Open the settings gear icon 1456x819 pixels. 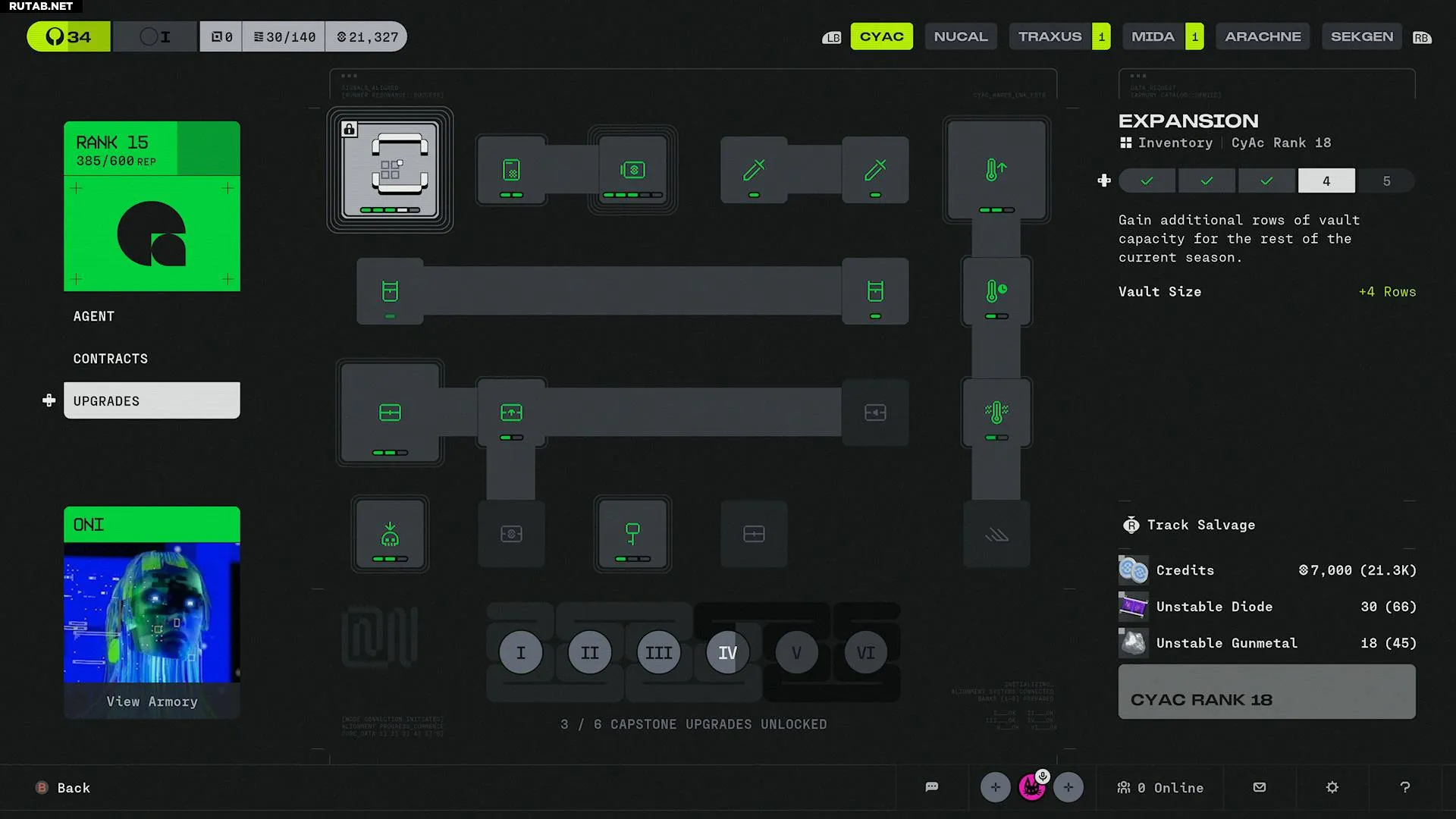pyautogui.click(x=1332, y=787)
